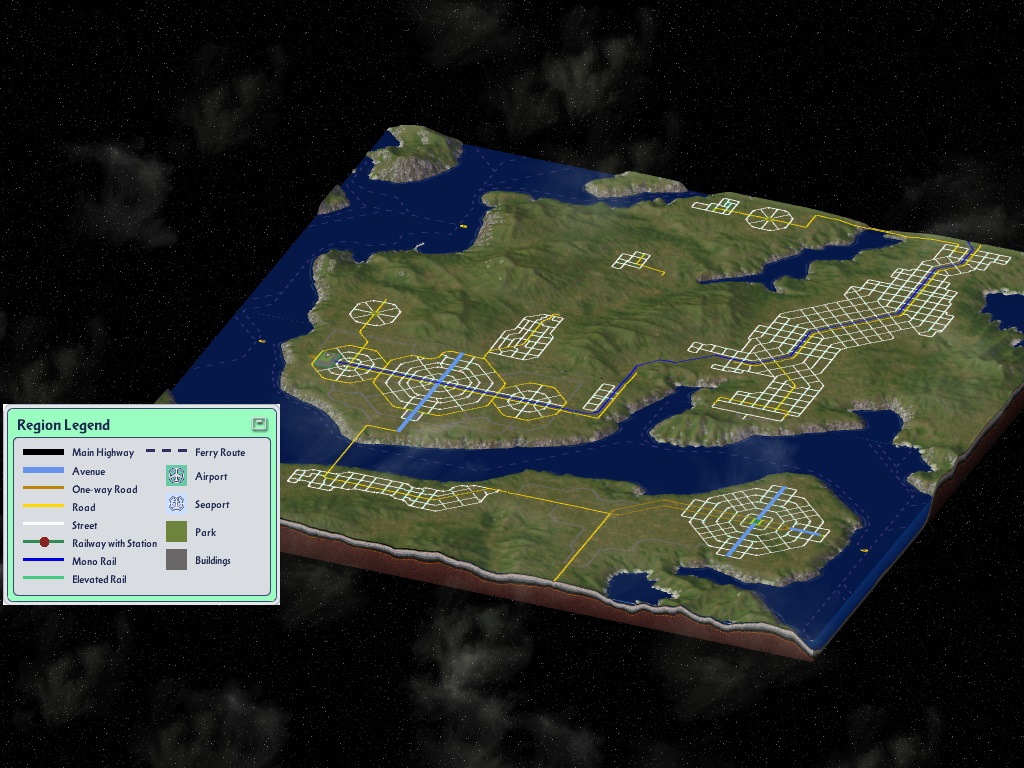1024x768 pixels.
Task: Click the Buildings label
Action: tap(212, 560)
